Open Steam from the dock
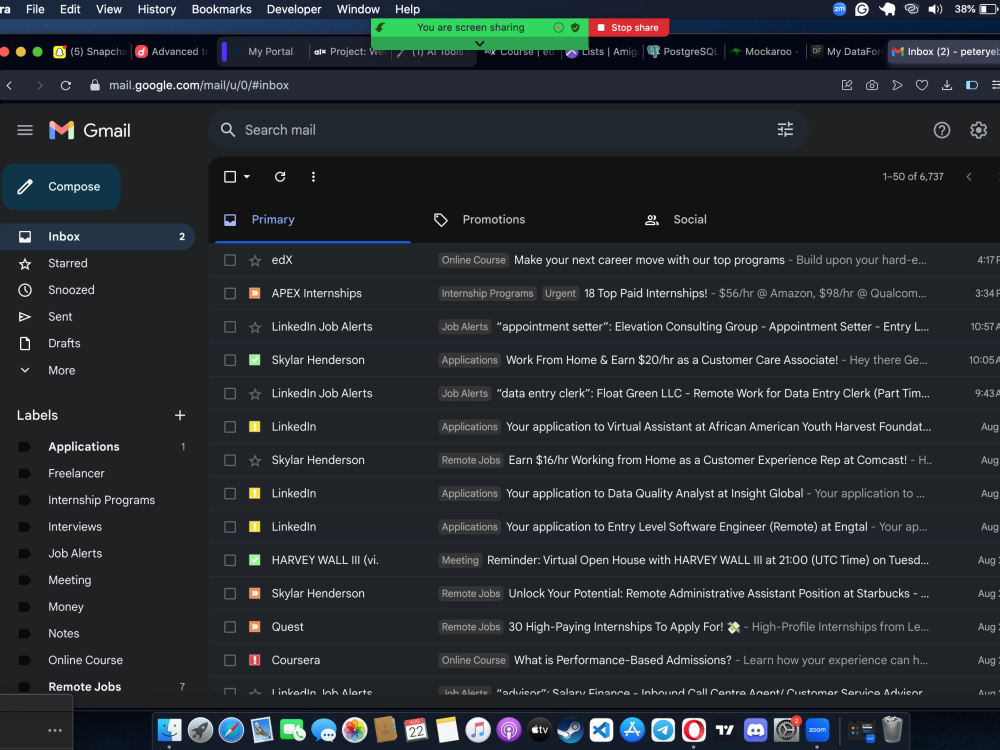The height and width of the screenshot is (750, 1000). pos(570,730)
